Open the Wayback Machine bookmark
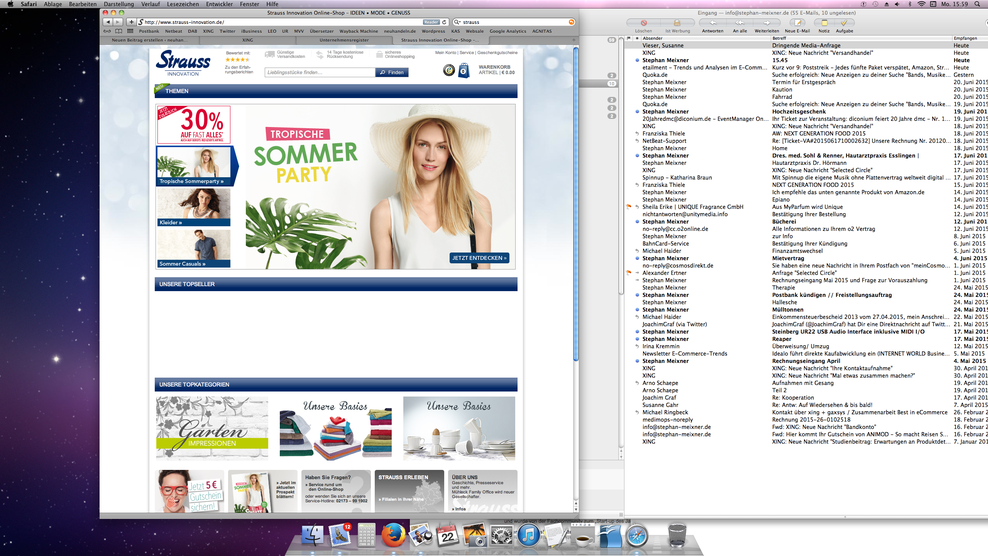Image resolution: width=988 pixels, height=556 pixels. (x=359, y=31)
